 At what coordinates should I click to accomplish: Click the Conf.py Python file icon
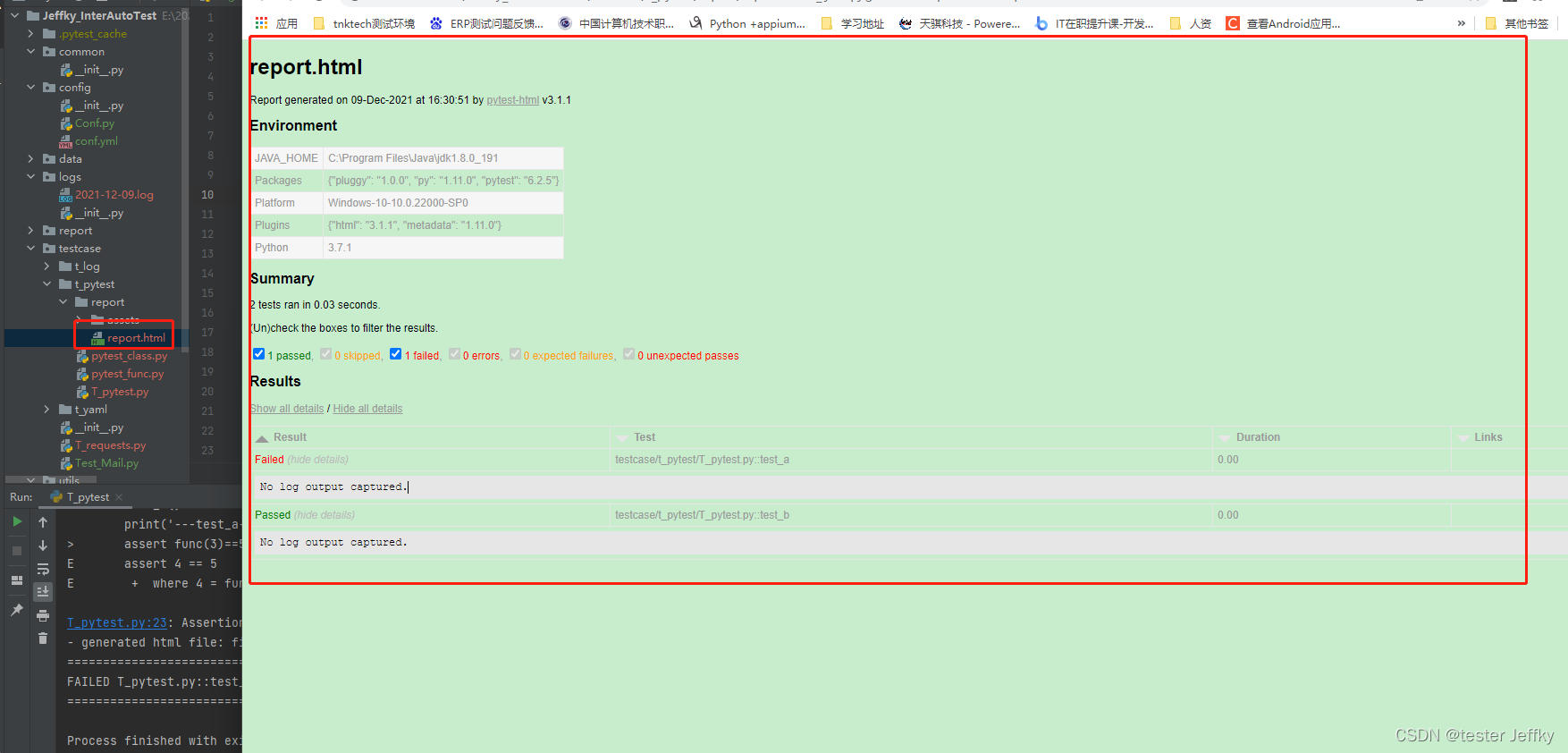66,123
